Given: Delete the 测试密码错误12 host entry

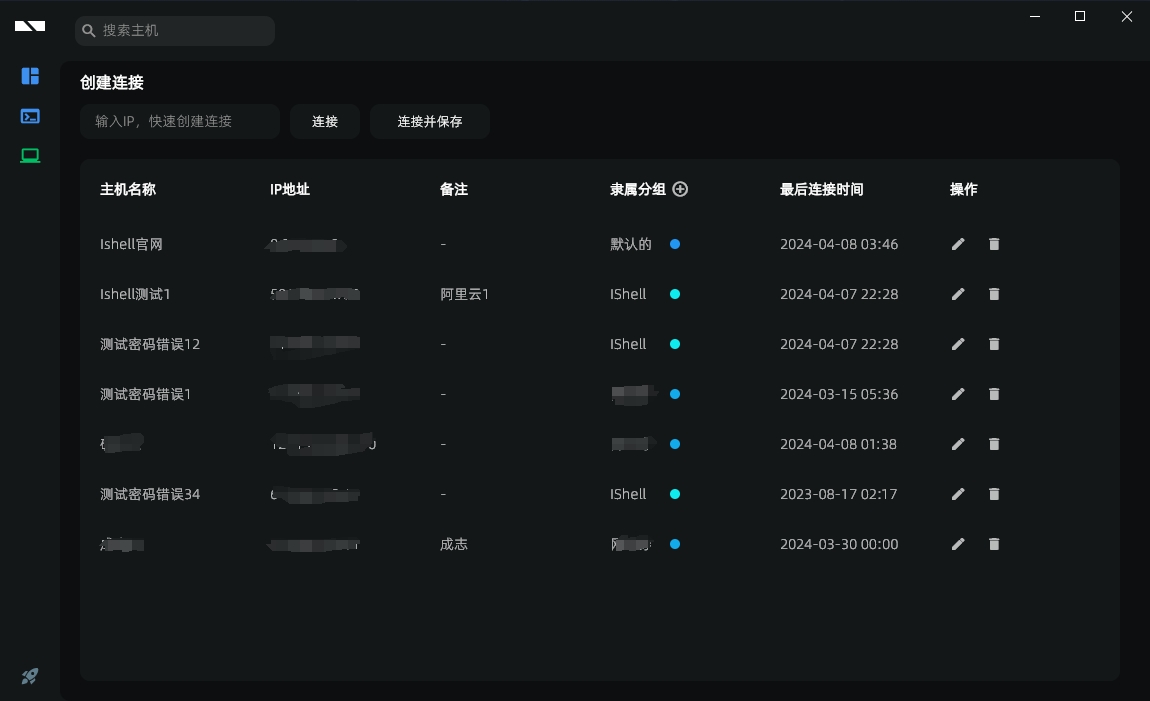Looking at the screenshot, I should click(994, 344).
